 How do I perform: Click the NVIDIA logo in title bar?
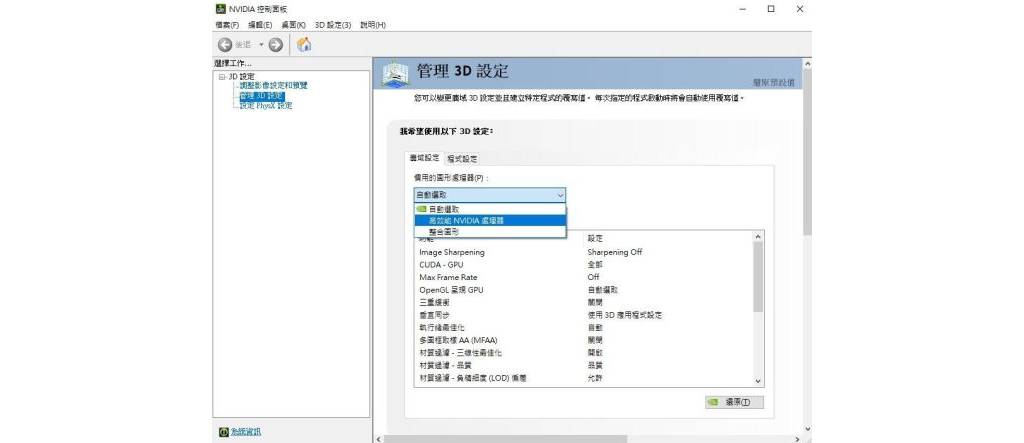point(221,9)
